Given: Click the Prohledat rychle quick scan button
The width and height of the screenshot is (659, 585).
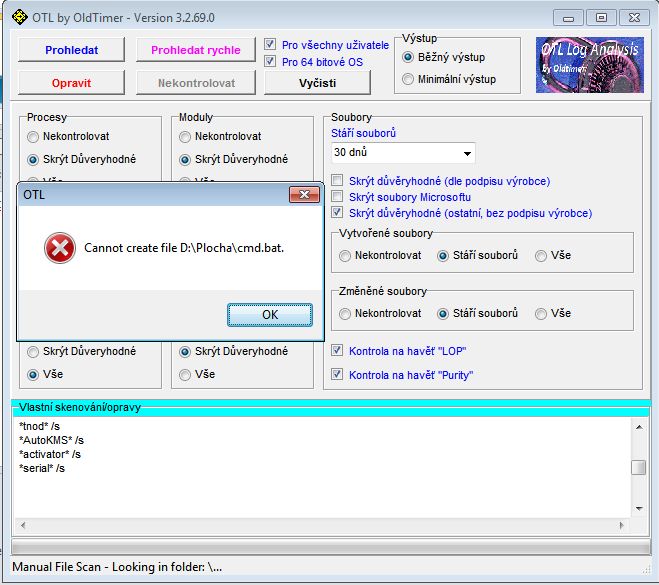Looking at the screenshot, I should pyautogui.click(x=196, y=50).
